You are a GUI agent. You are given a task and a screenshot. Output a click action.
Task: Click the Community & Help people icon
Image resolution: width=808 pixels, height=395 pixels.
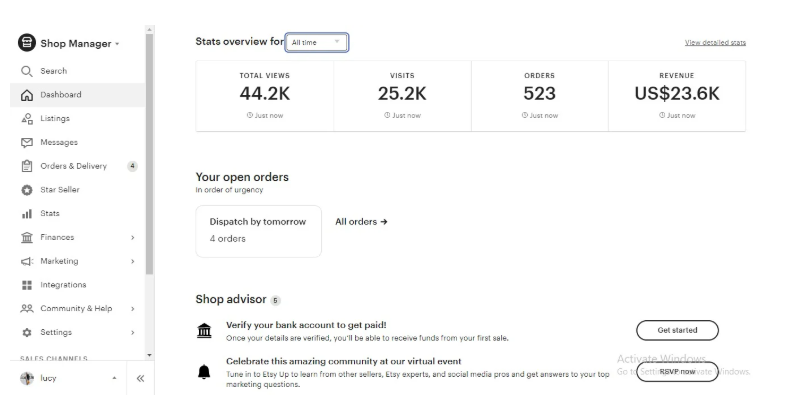[x=27, y=308]
